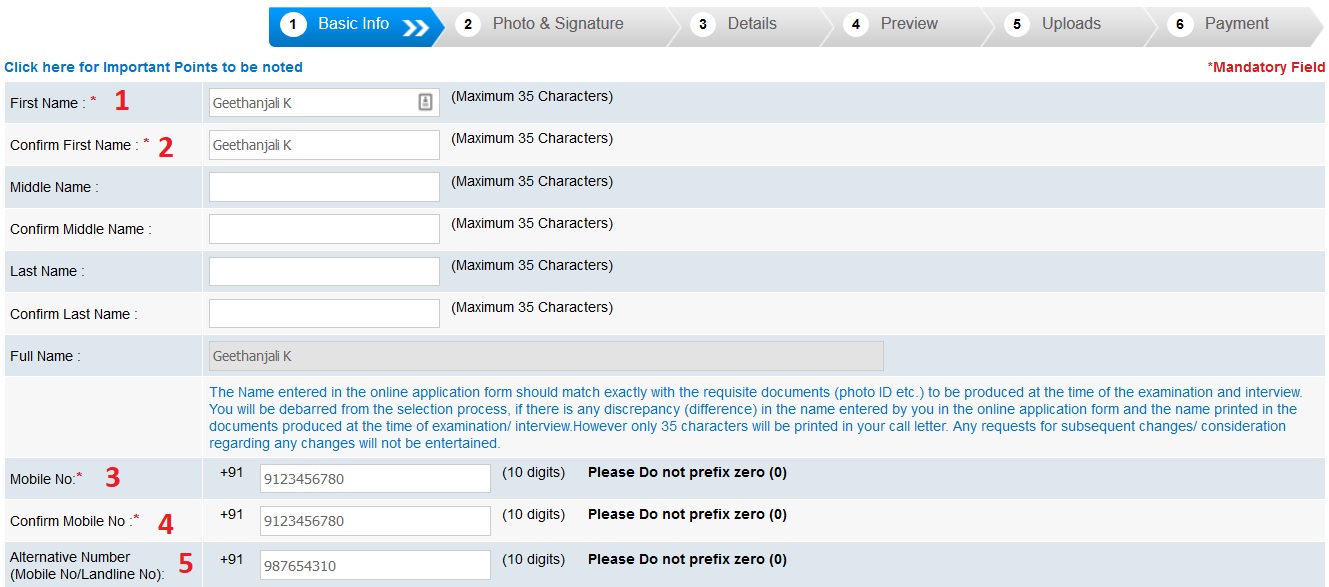Click into the First Name text field
1329x587 pixels.
(x=310, y=103)
